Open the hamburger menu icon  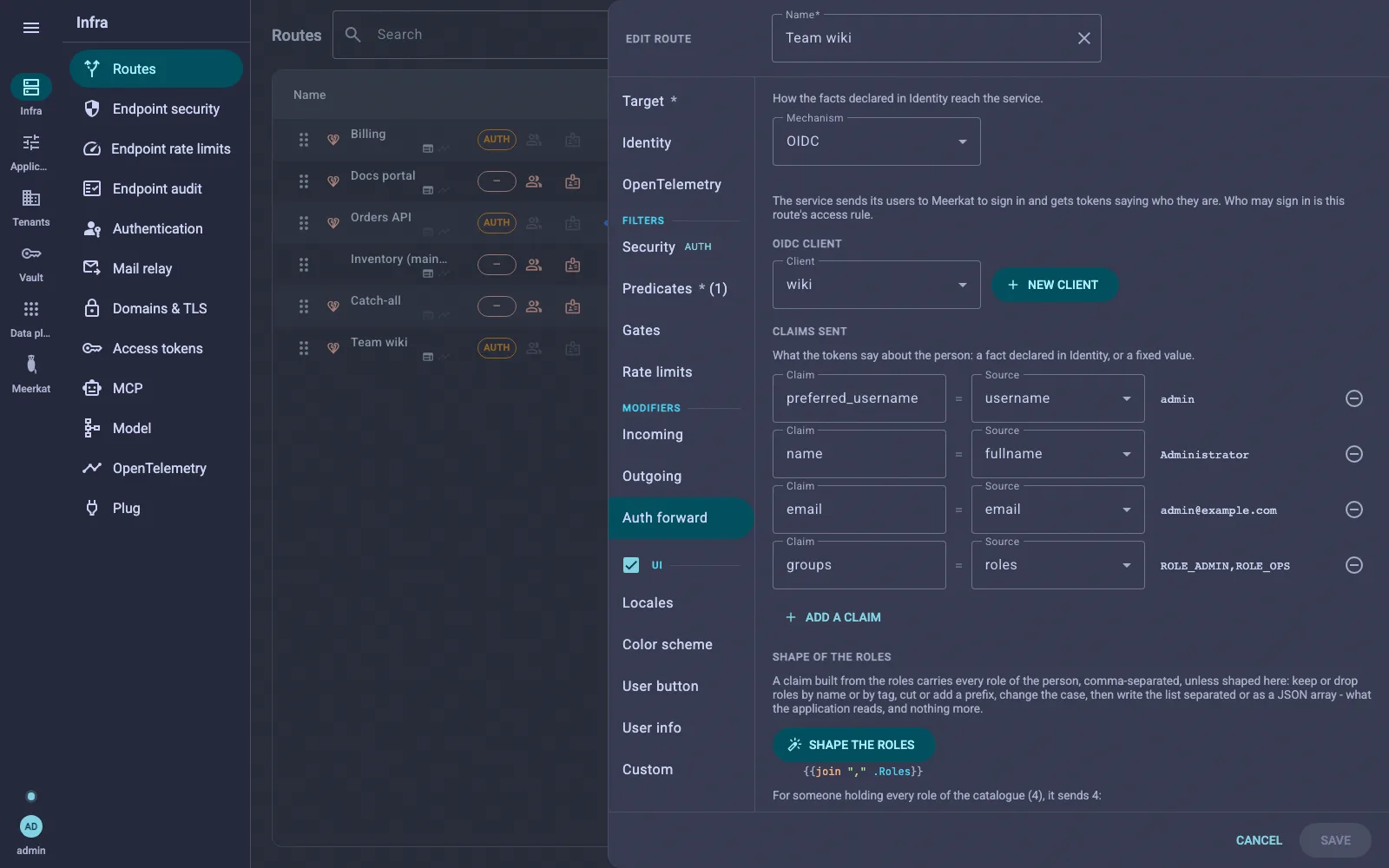pos(31,28)
